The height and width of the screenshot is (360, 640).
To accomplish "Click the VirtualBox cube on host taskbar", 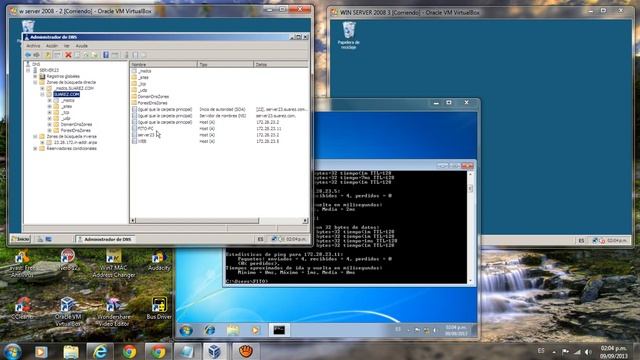I will point(214,351).
